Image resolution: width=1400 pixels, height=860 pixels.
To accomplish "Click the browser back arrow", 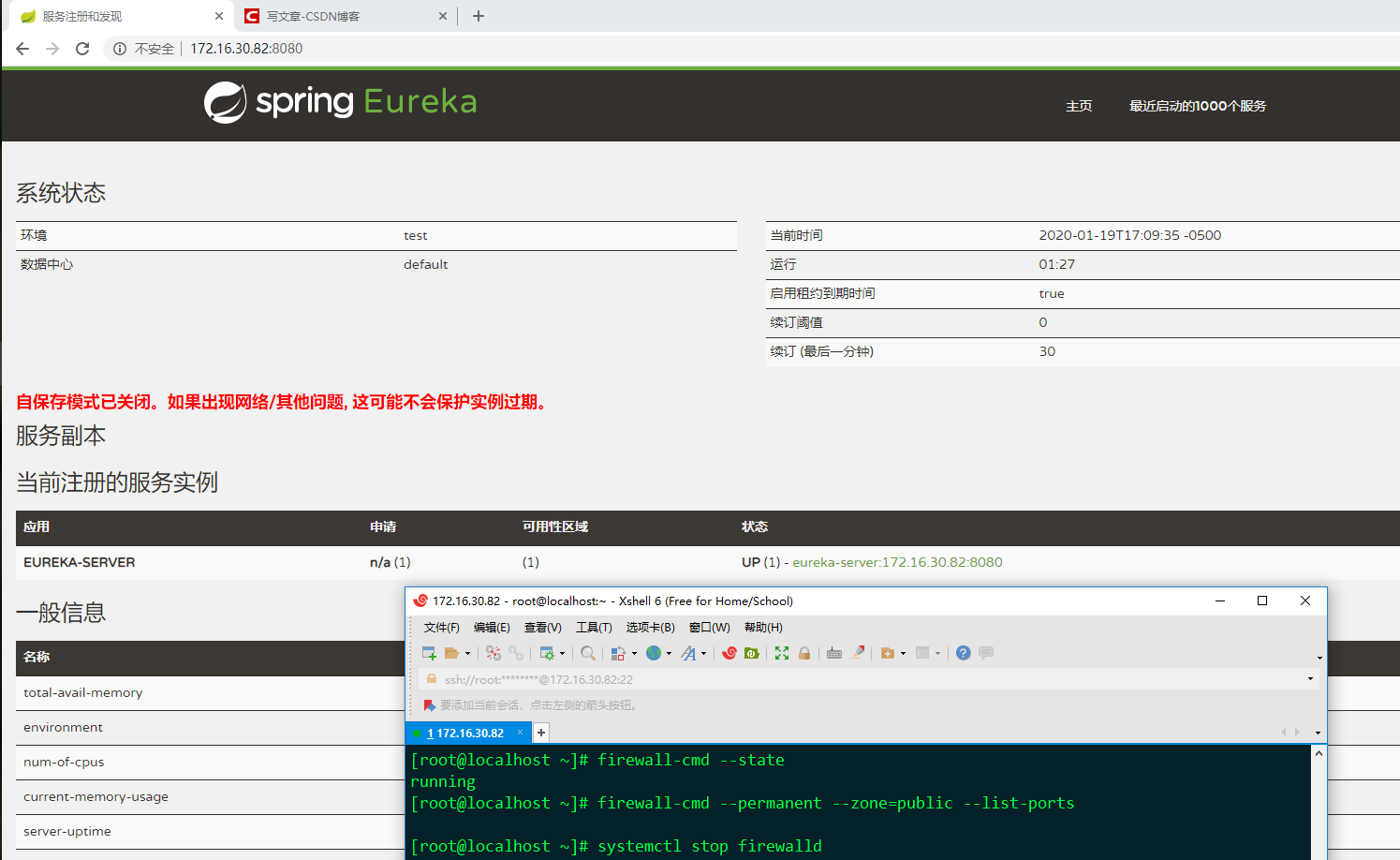I will [x=22, y=49].
